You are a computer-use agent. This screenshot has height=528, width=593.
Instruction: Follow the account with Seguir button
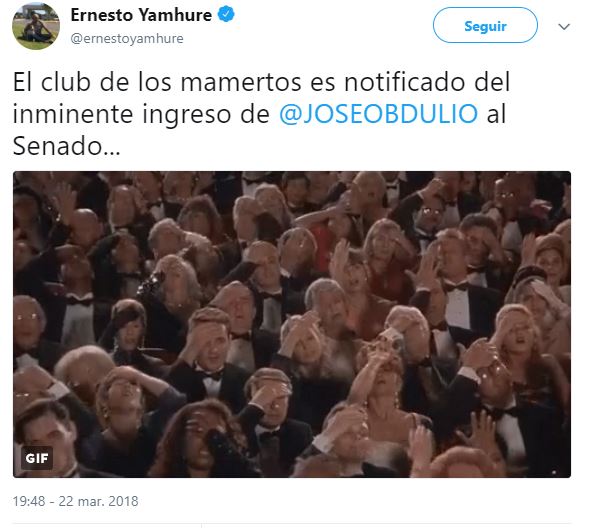tap(485, 25)
